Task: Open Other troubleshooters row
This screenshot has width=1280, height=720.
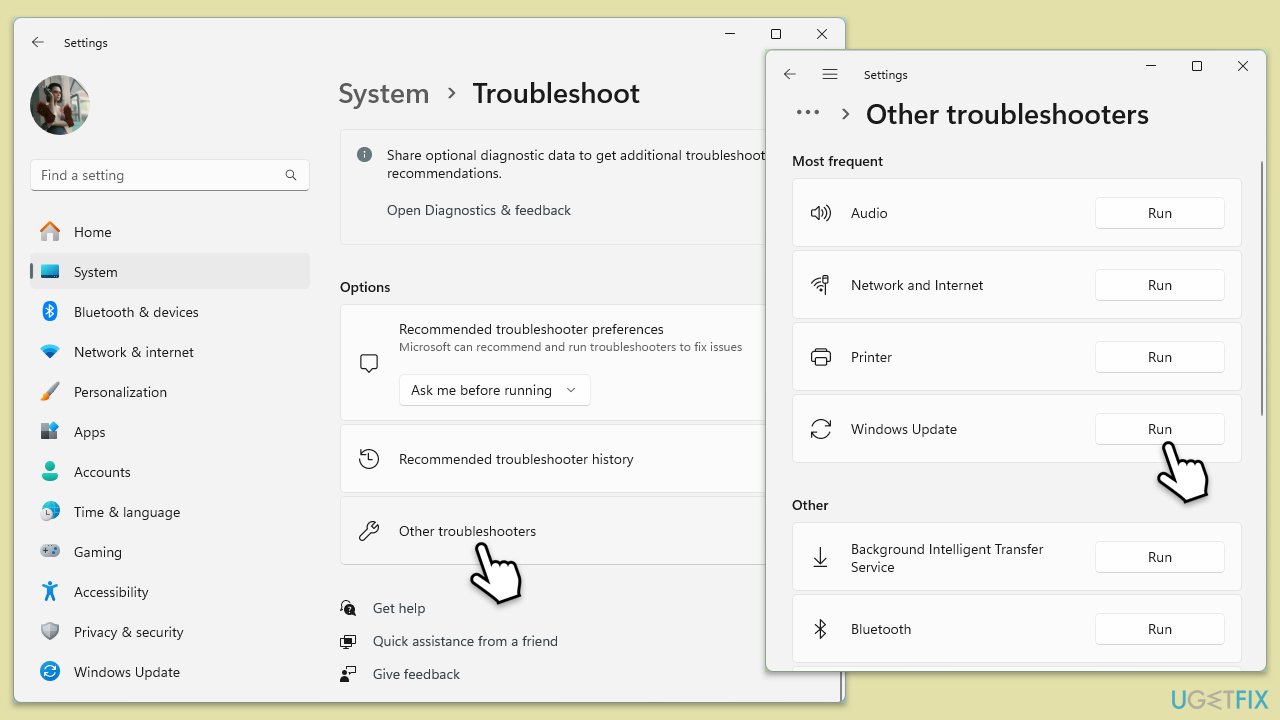Action: tap(553, 531)
